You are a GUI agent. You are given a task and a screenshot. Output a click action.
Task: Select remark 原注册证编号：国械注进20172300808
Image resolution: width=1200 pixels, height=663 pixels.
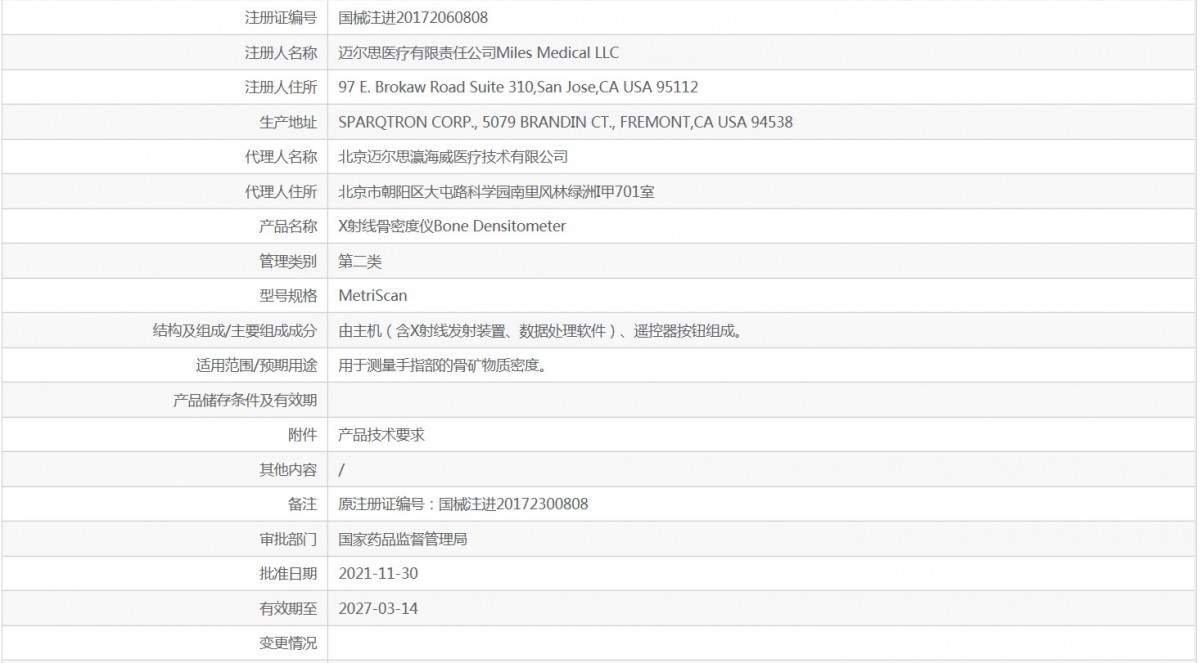[464, 504]
